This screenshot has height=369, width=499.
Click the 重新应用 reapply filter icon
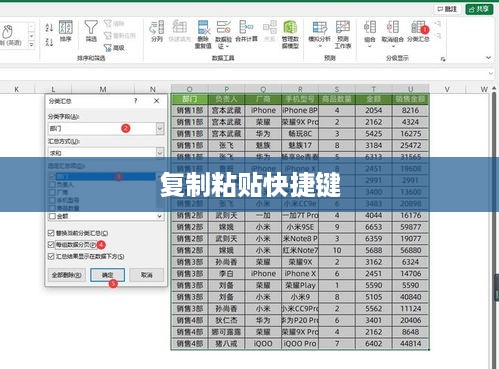[119, 36]
